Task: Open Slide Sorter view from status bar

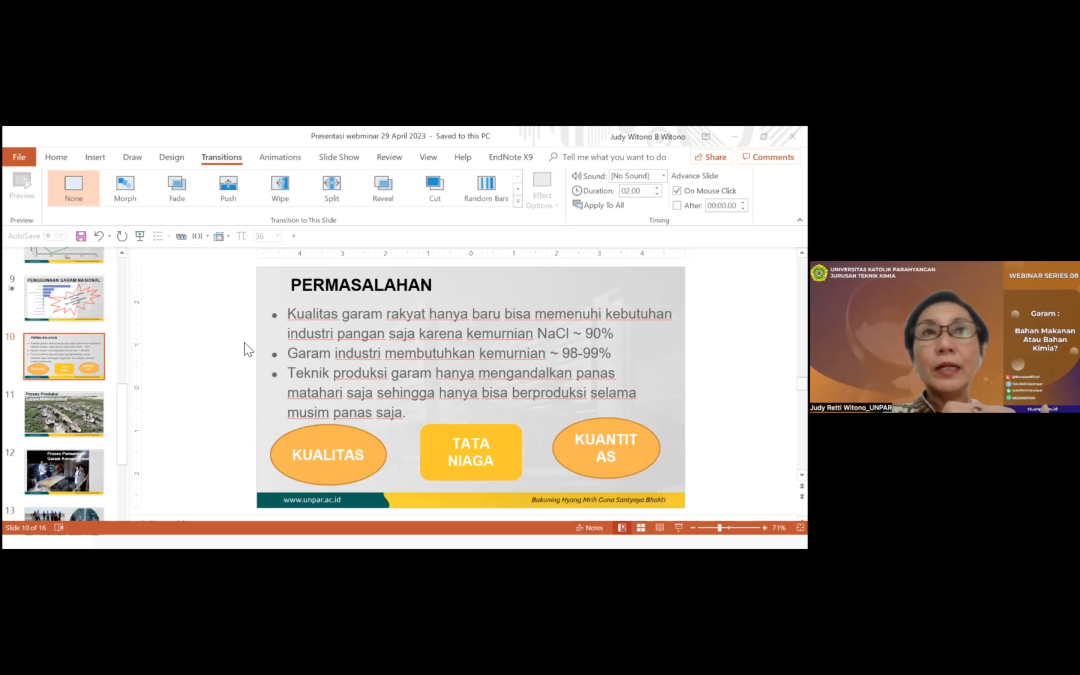Action: click(640, 527)
